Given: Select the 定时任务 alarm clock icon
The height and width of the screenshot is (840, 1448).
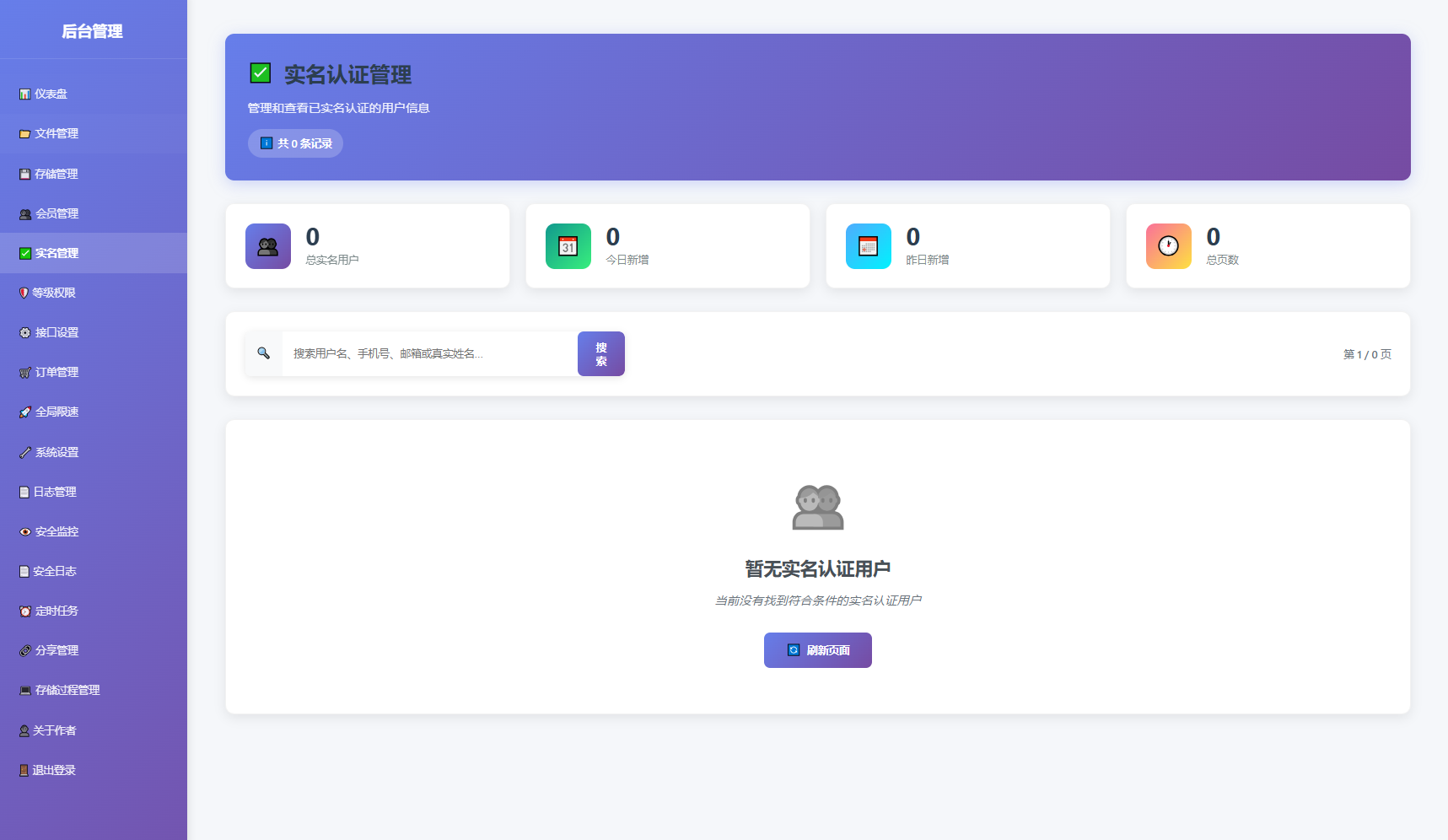Looking at the screenshot, I should [24, 611].
